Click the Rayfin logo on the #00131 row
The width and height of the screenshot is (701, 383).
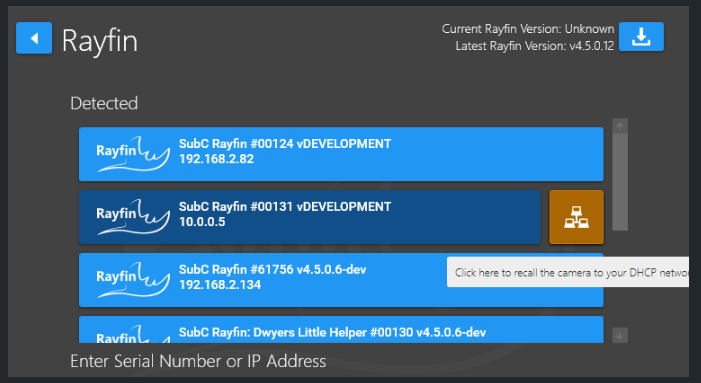pos(133,217)
